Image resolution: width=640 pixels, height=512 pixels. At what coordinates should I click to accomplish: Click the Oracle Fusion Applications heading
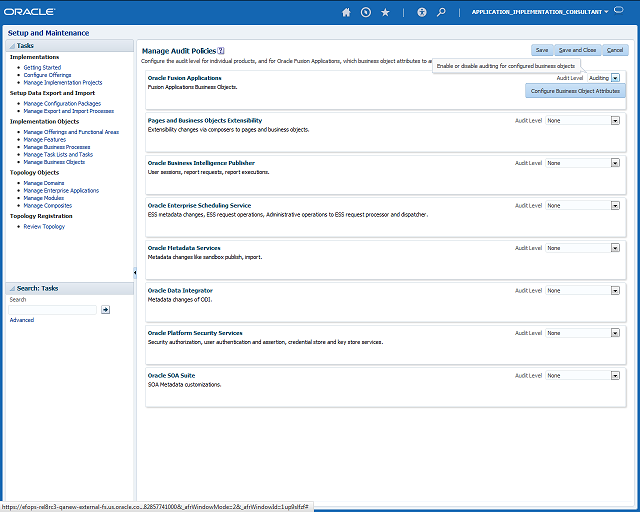[x=184, y=78]
